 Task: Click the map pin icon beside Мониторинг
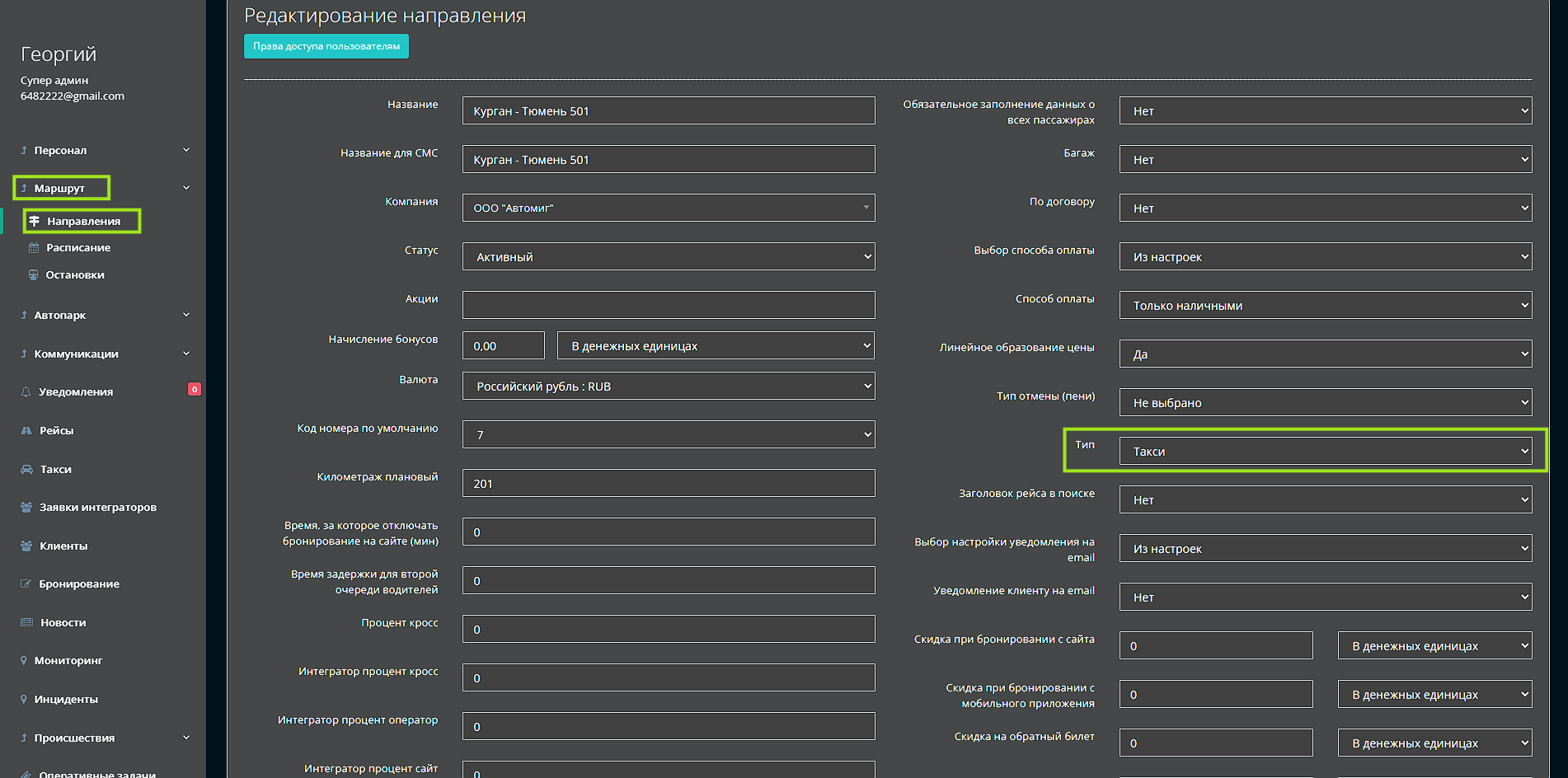(x=24, y=661)
